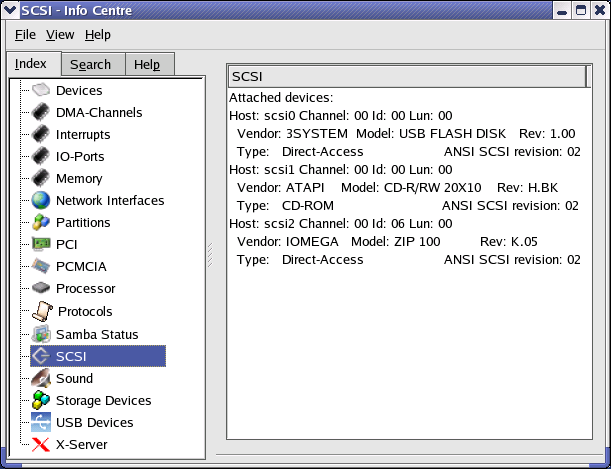Click the Sound speaker icon
Screen dimensions: 611x469
tap(41, 378)
